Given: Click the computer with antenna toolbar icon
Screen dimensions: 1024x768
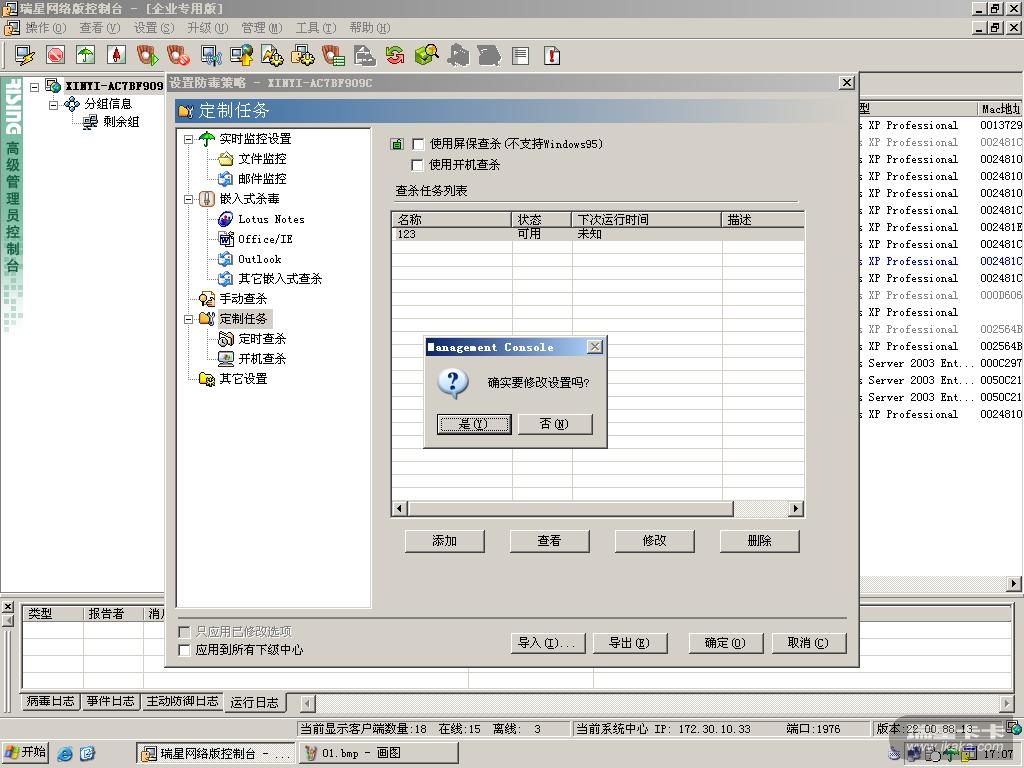Looking at the screenshot, I should [210, 56].
